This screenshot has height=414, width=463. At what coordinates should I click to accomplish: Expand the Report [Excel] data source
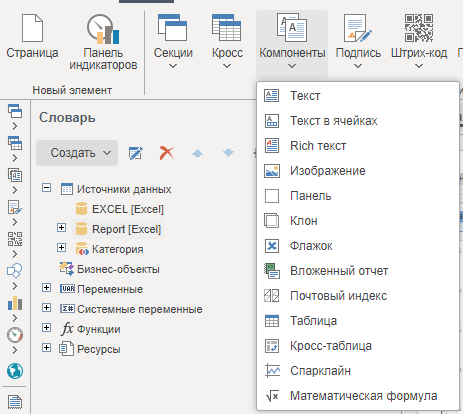[x=61, y=228]
